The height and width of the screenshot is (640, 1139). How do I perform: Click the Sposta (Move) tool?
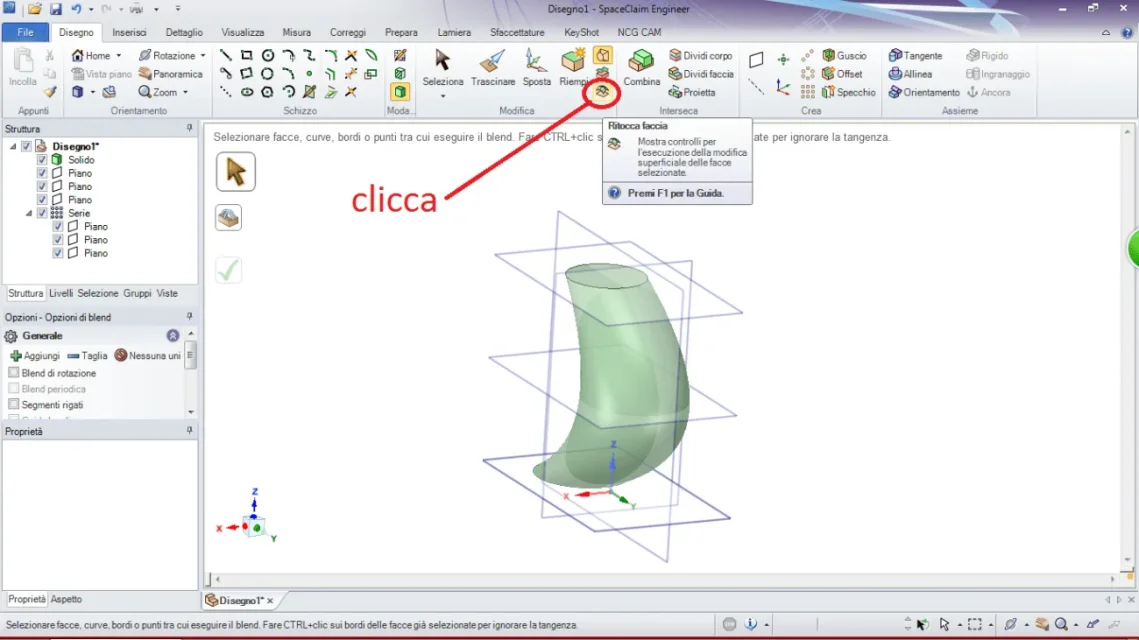pyautogui.click(x=536, y=67)
